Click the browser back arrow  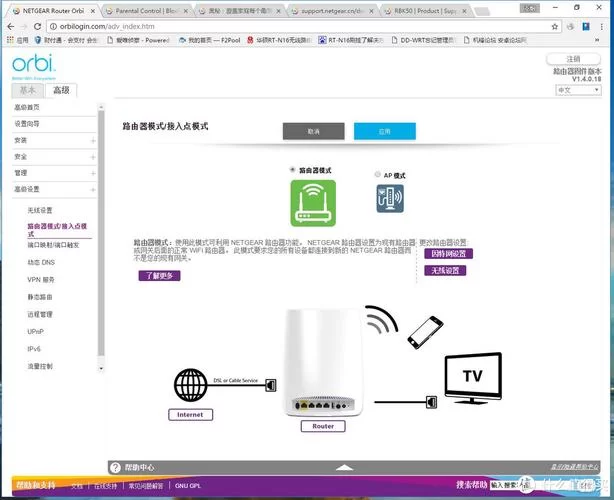(x=11, y=26)
